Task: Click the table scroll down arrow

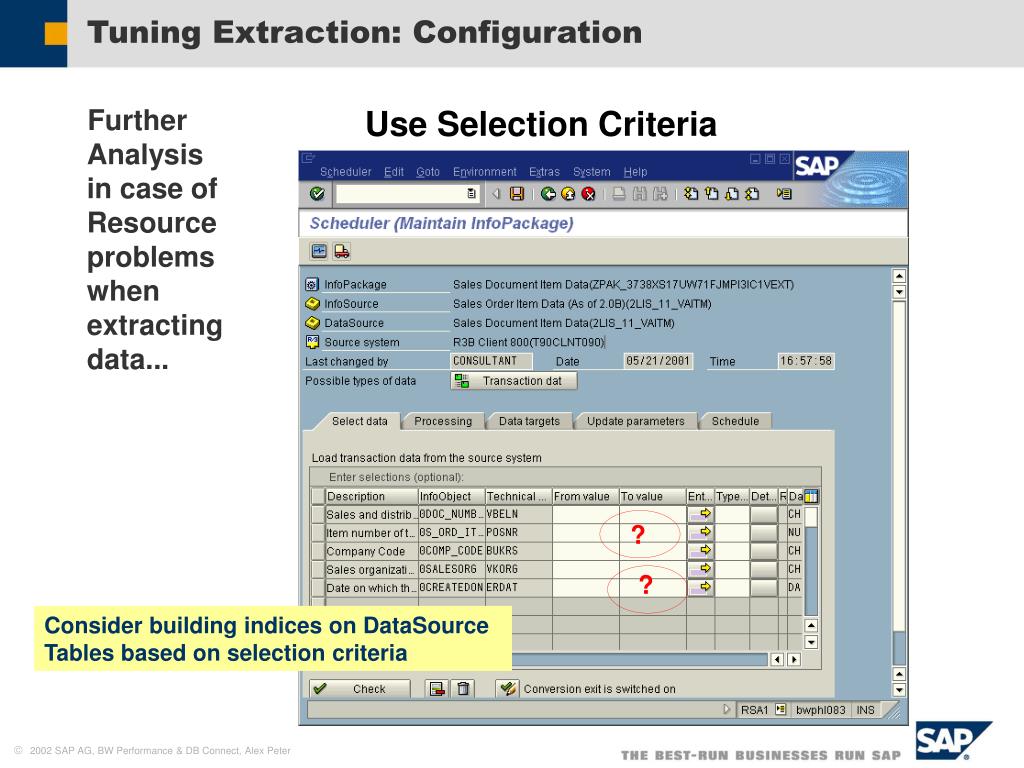Action: [x=811, y=643]
